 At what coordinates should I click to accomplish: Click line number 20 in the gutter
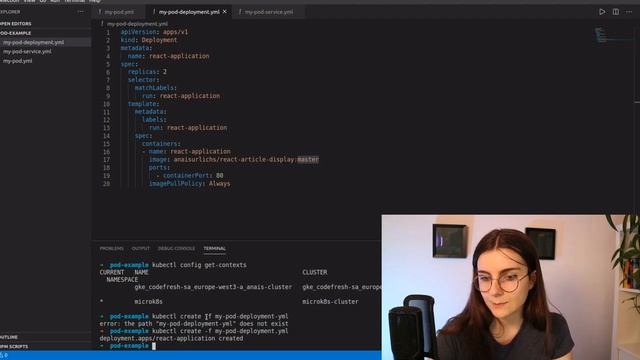click(106, 184)
